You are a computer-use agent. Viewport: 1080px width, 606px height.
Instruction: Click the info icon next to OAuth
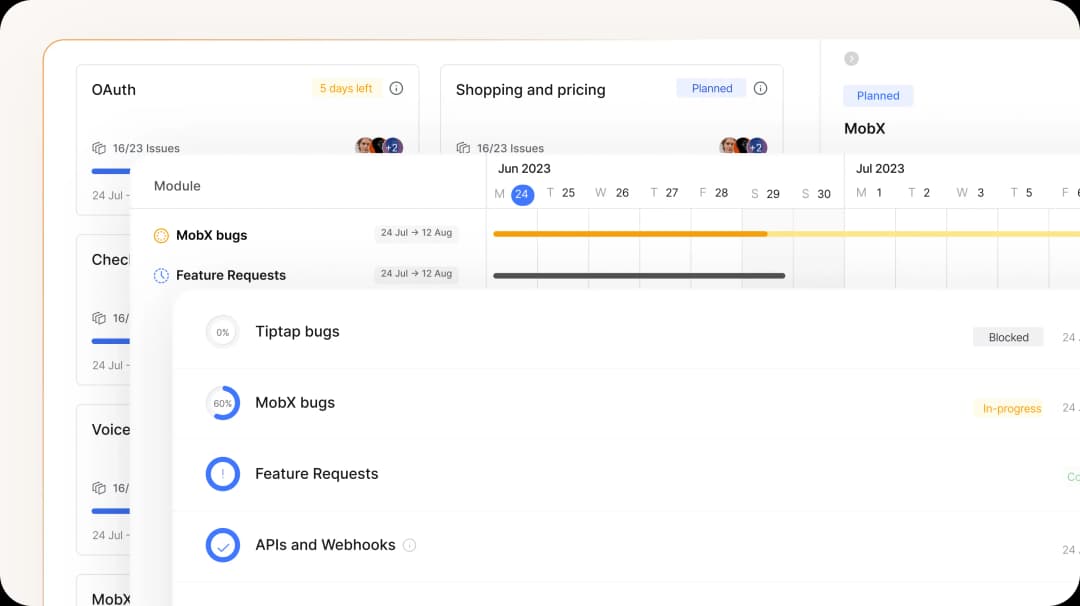pyautogui.click(x=396, y=88)
